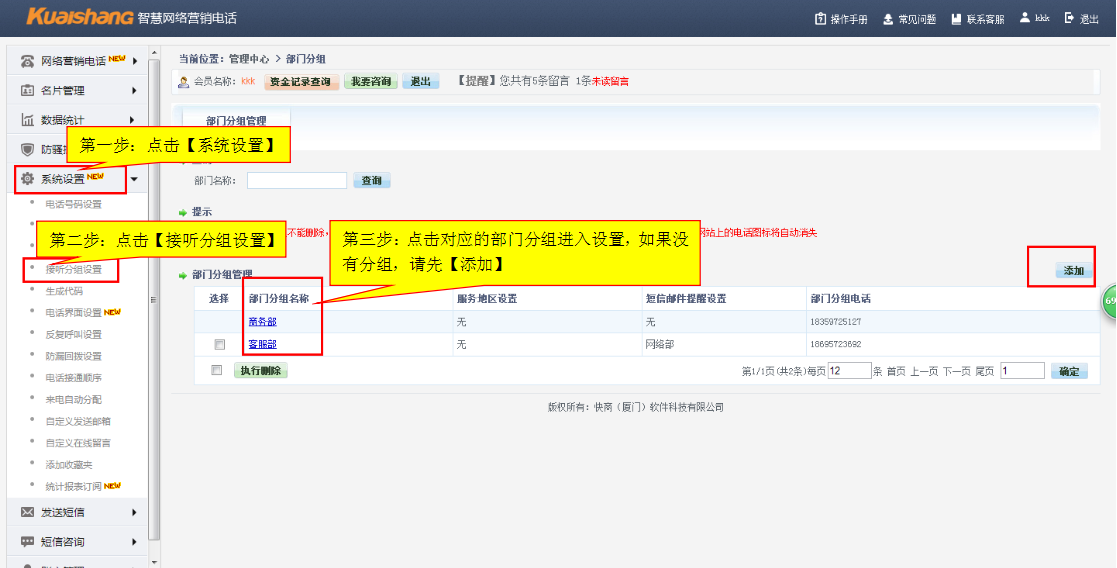Open the 部门分组管理 tab
The image size is (1117, 568).
click(236, 120)
